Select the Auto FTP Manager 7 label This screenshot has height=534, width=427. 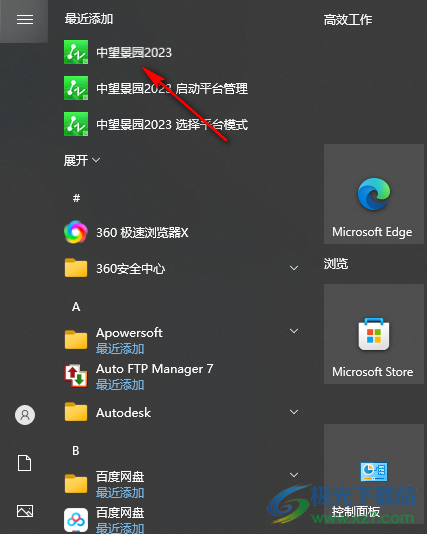coord(155,369)
